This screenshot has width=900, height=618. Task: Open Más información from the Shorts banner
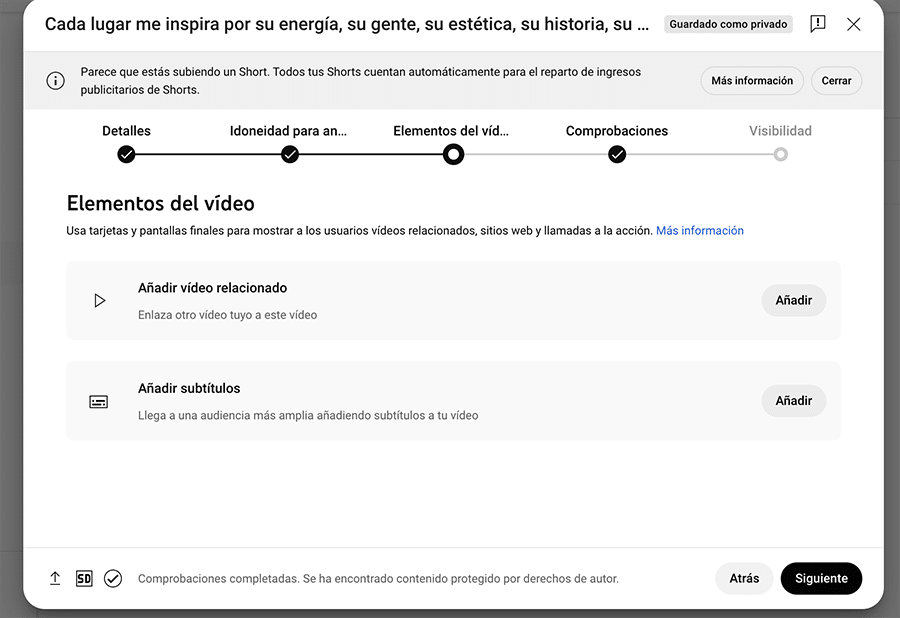pos(752,81)
